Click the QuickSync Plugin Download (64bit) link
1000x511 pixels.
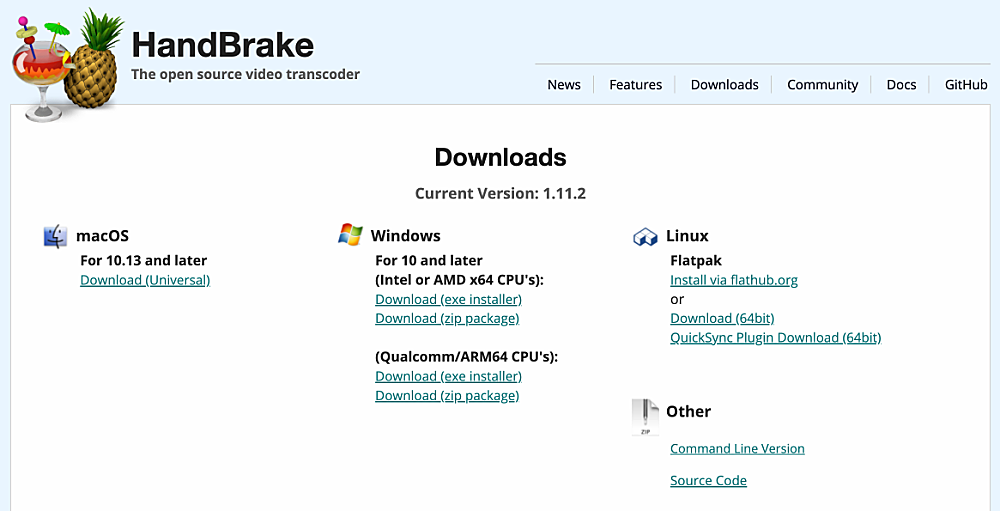coord(776,337)
